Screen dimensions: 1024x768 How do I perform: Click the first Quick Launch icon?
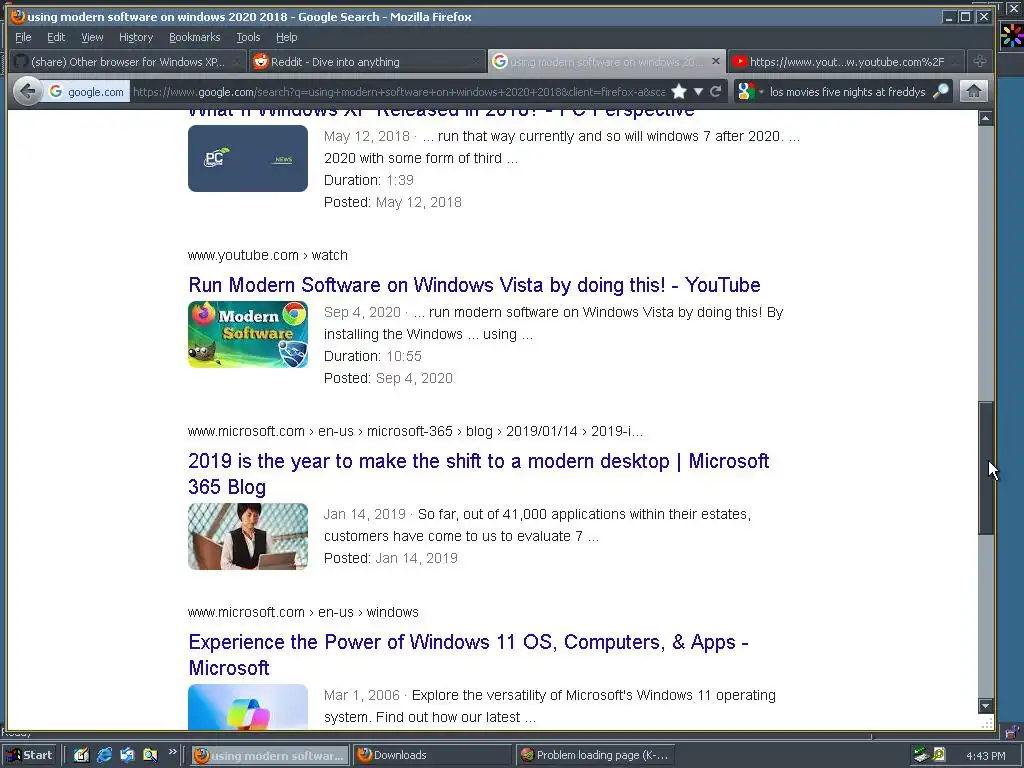click(x=81, y=755)
